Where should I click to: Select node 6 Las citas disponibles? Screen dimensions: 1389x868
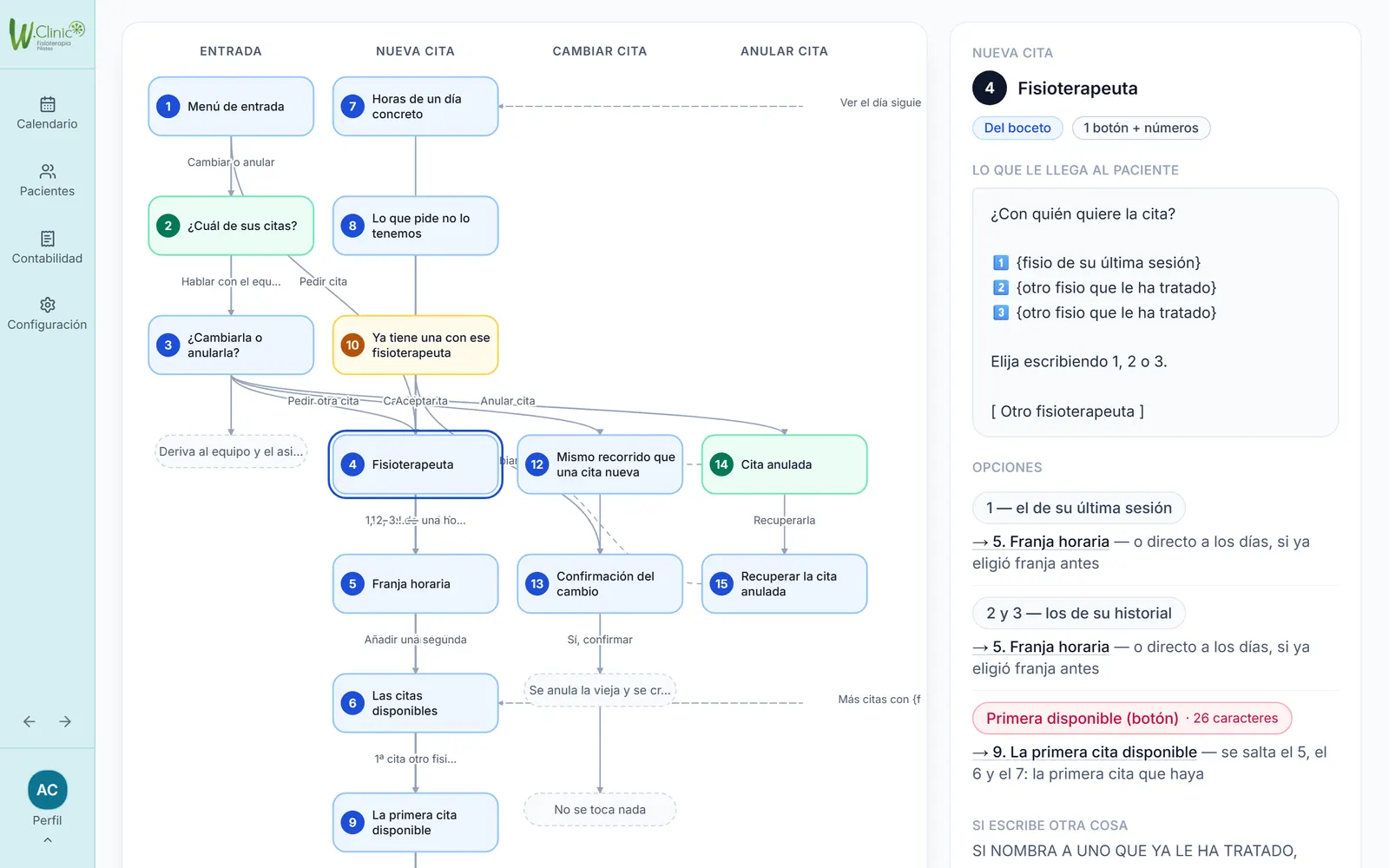coord(416,703)
